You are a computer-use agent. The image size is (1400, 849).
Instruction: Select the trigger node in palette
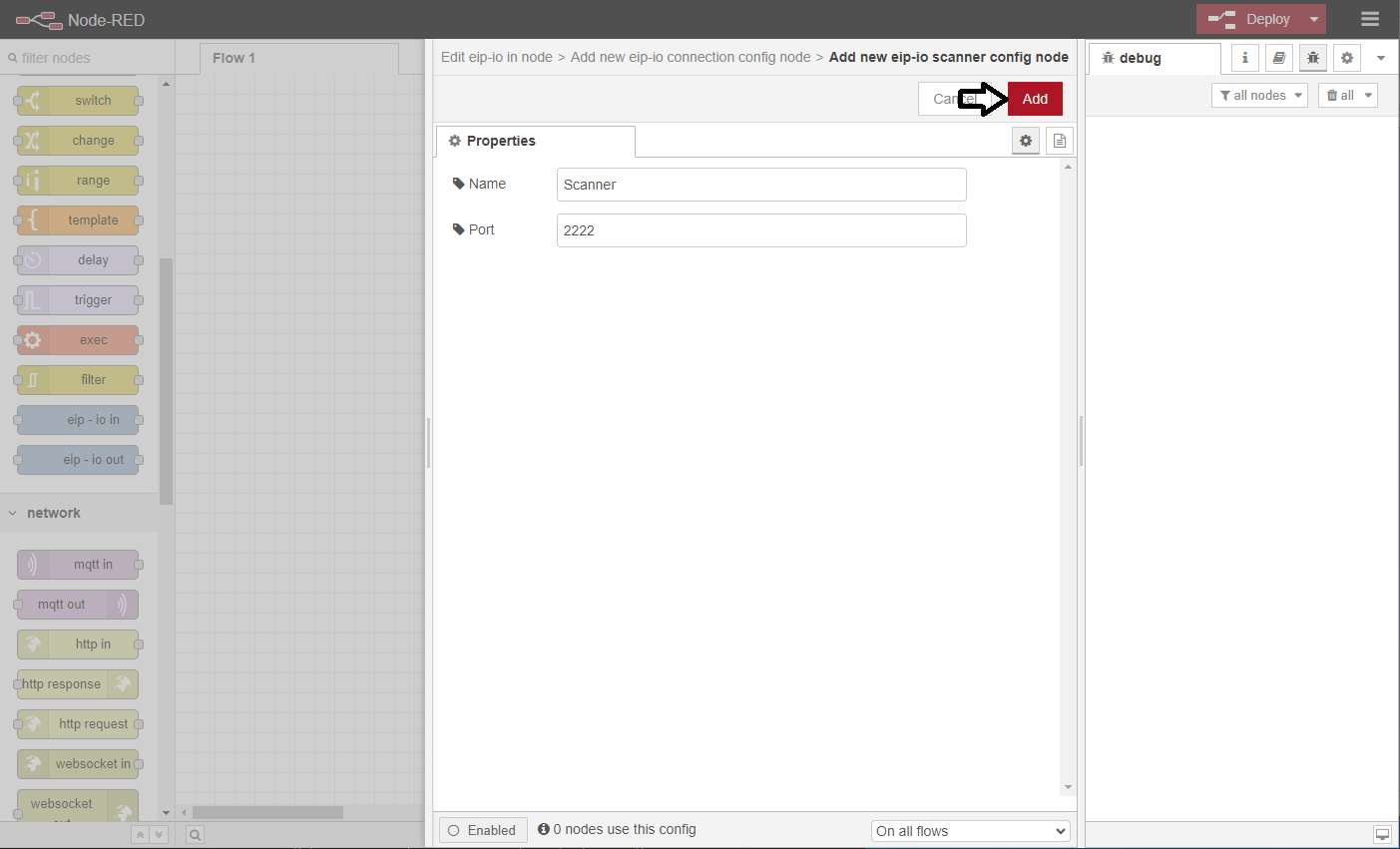click(78, 300)
